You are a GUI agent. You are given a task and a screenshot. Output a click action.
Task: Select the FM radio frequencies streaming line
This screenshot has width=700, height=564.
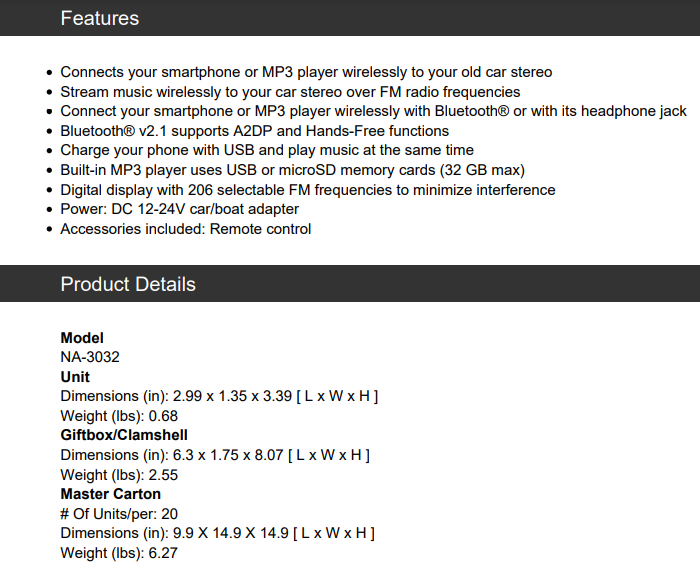click(290, 92)
